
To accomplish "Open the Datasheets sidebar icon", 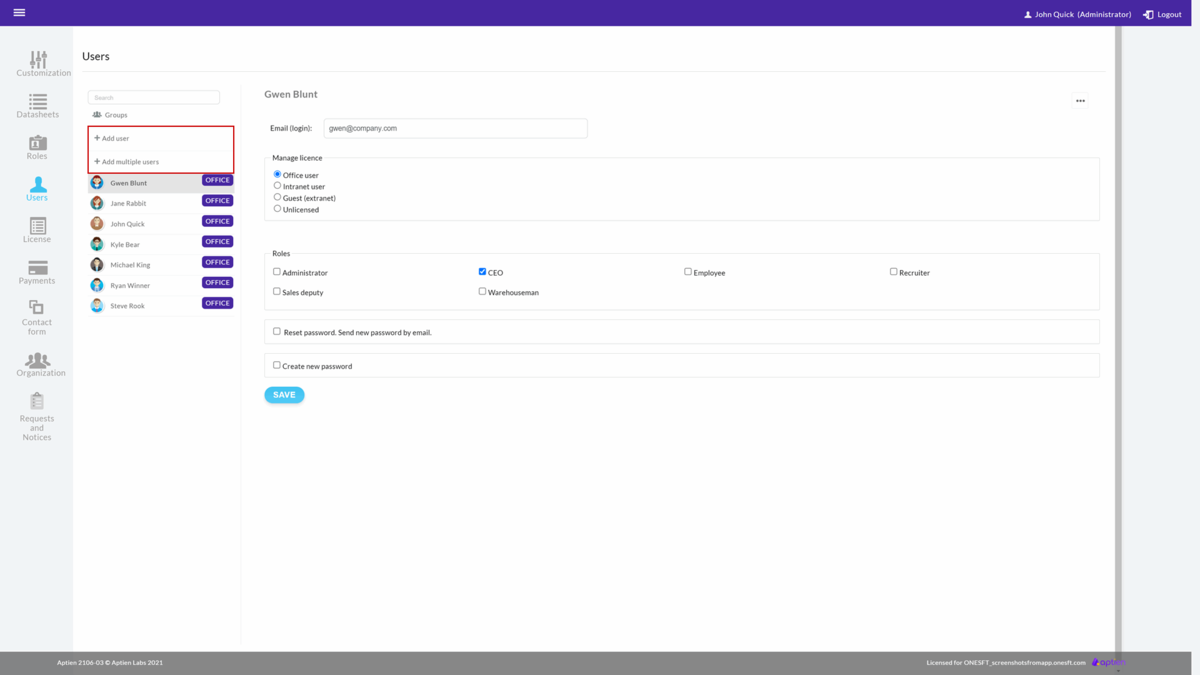I will click(38, 101).
